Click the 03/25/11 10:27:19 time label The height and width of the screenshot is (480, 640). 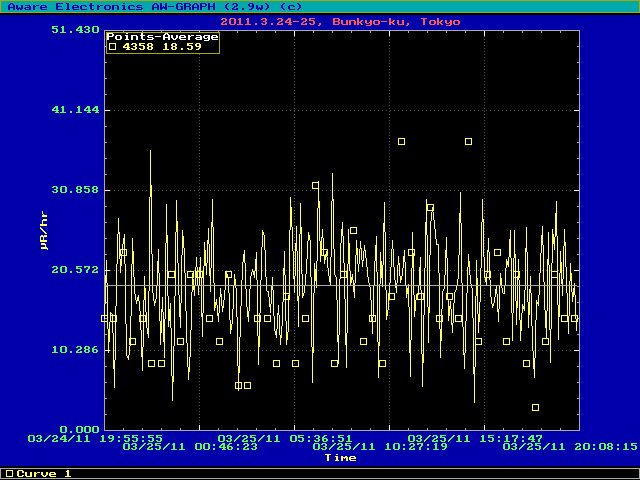pos(380,447)
